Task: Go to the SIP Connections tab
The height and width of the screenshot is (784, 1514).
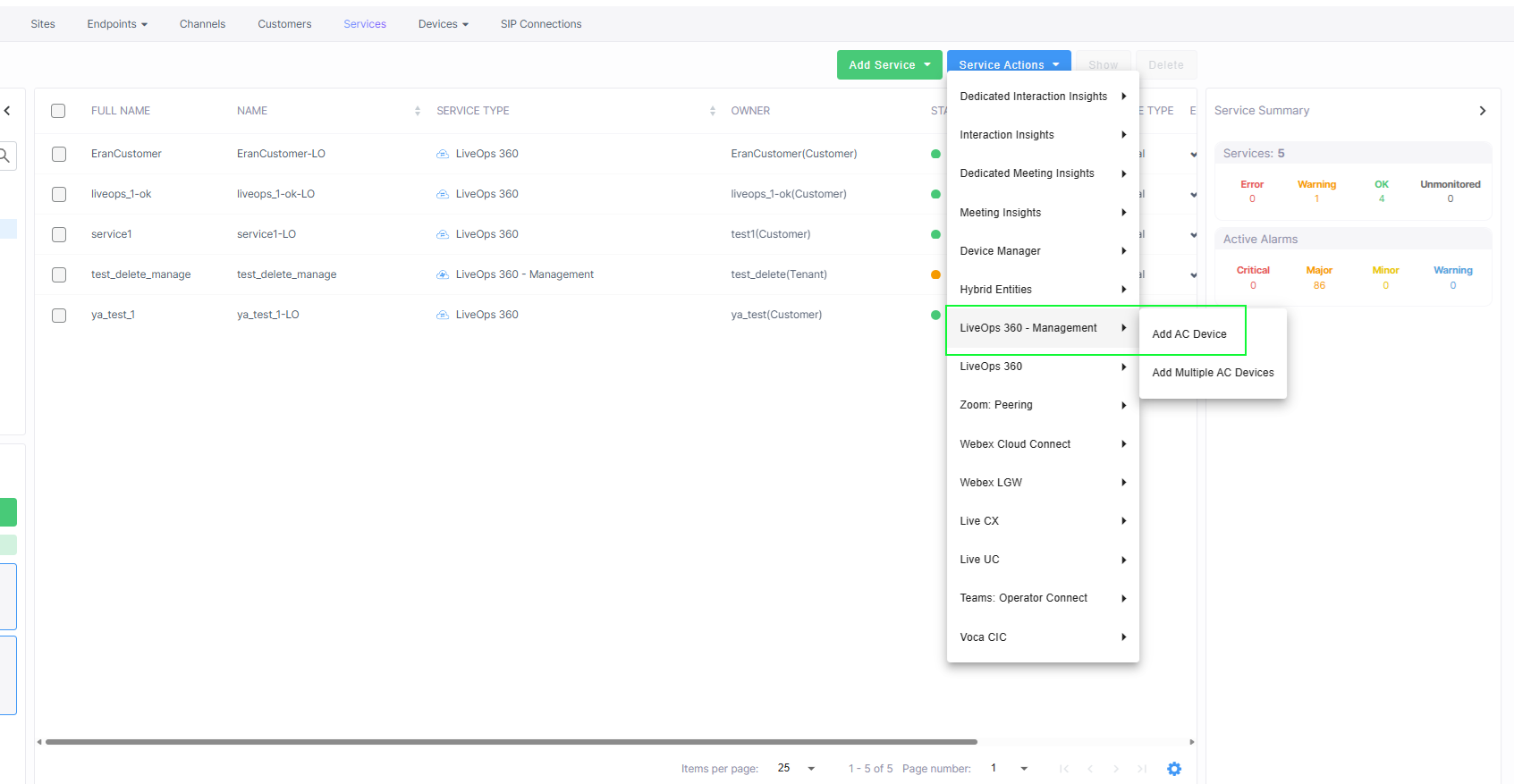Action: tap(541, 24)
